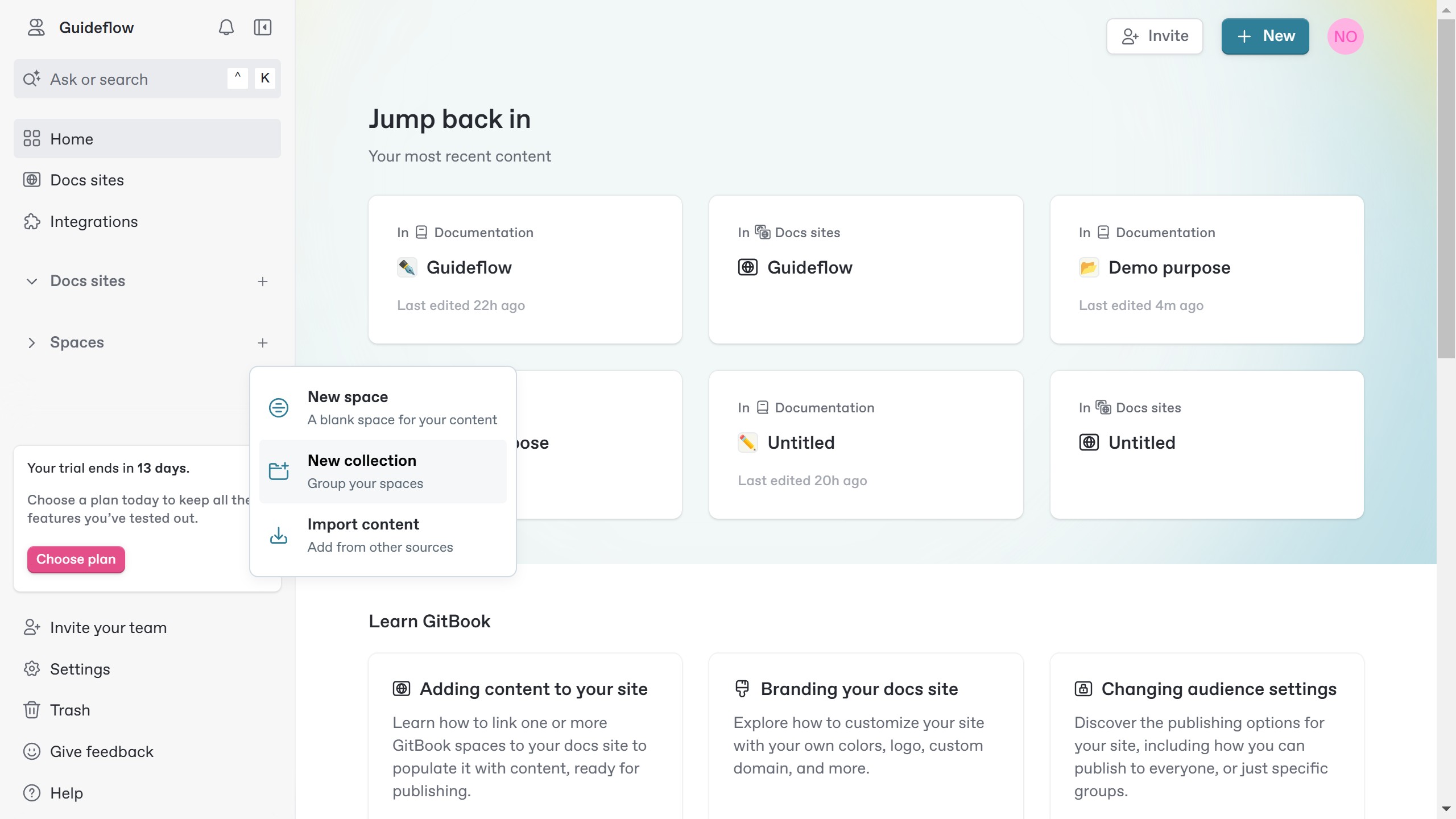This screenshot has width=1456, height=819.
Task: Open Settings from the sidebar
Action: coord(147,669)
